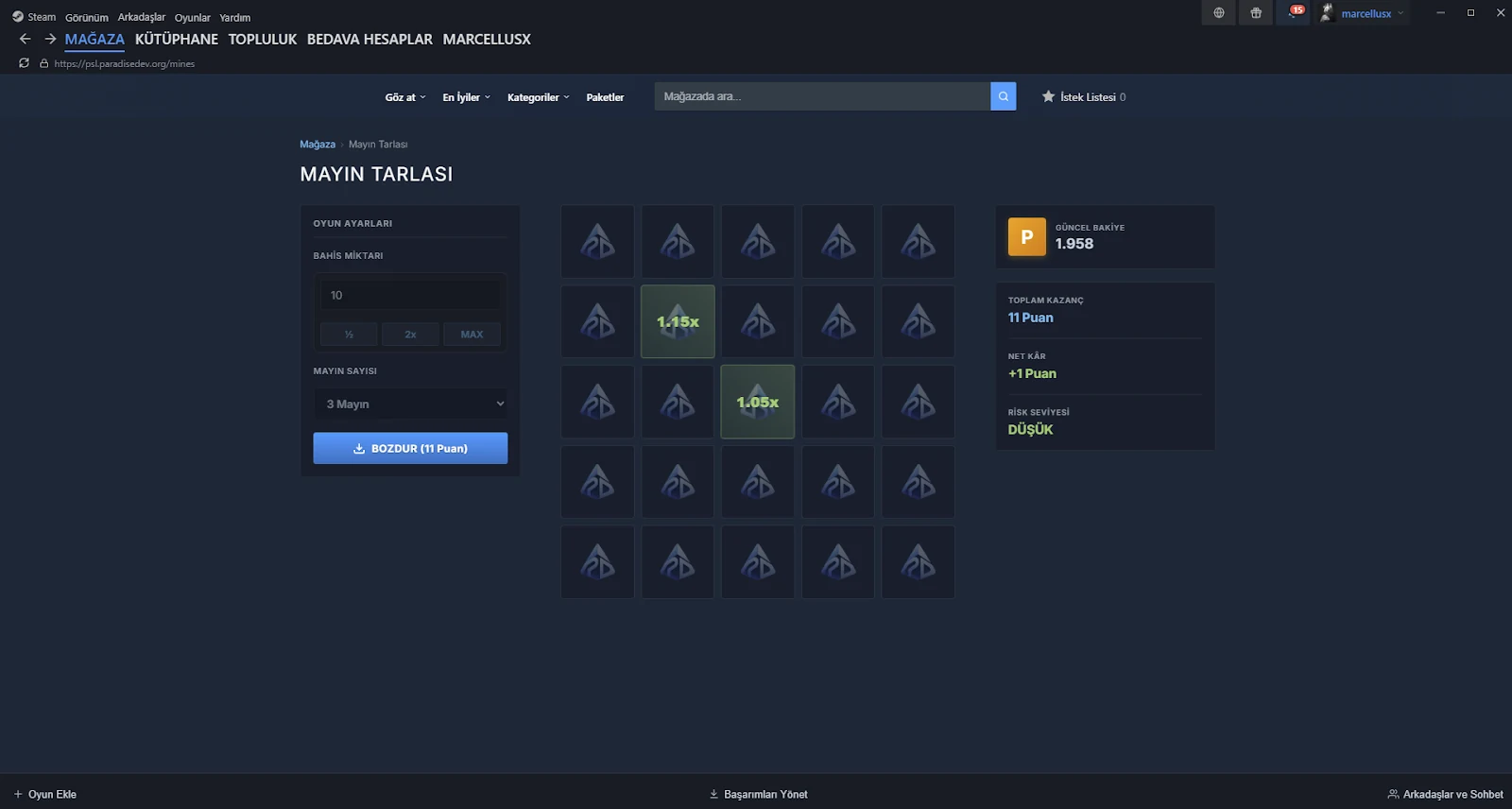This screenshot has height=809, width=1512.
Task: Click the BOZDUR (11 Puan) button
Action: (410, 448)
